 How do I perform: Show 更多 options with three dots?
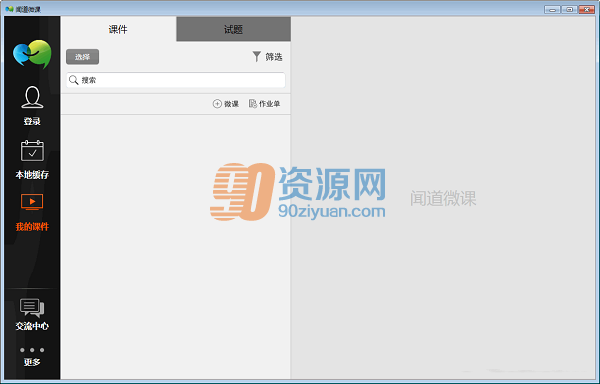(x=32, y=356)
